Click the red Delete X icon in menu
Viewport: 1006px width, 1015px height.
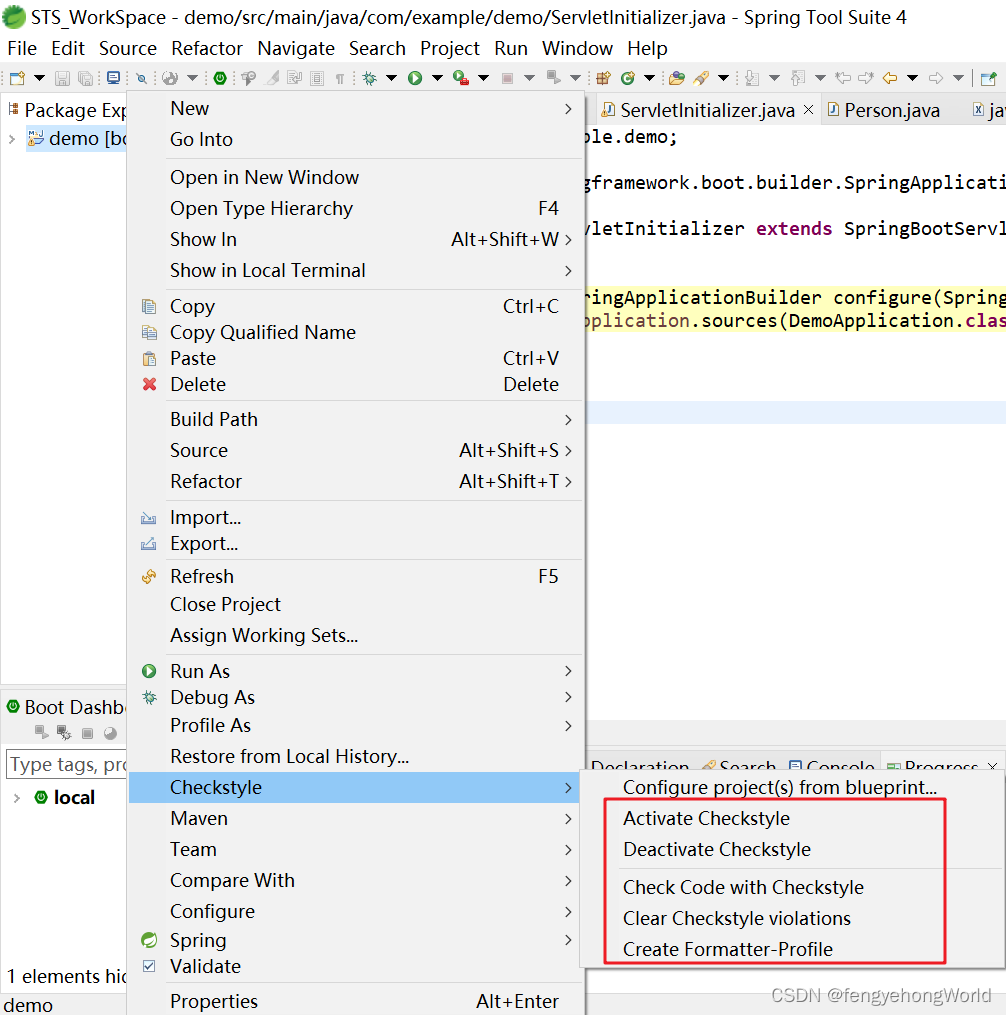tap(150, 385)
